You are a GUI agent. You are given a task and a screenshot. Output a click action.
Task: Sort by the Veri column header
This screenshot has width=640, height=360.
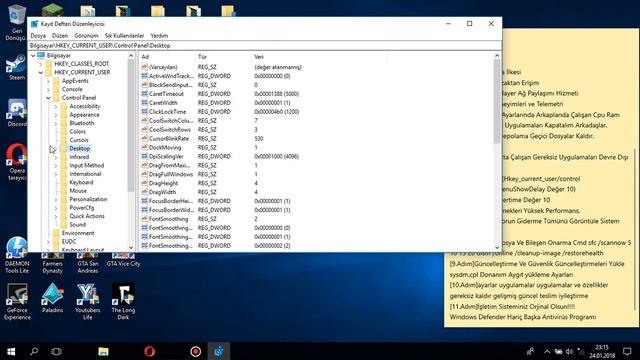[x=319, y=57]
